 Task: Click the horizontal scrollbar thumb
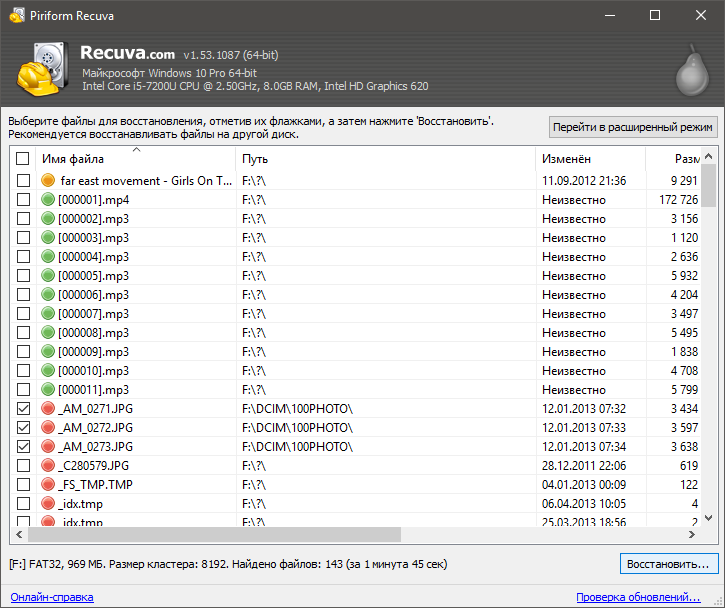coord(214,534)
